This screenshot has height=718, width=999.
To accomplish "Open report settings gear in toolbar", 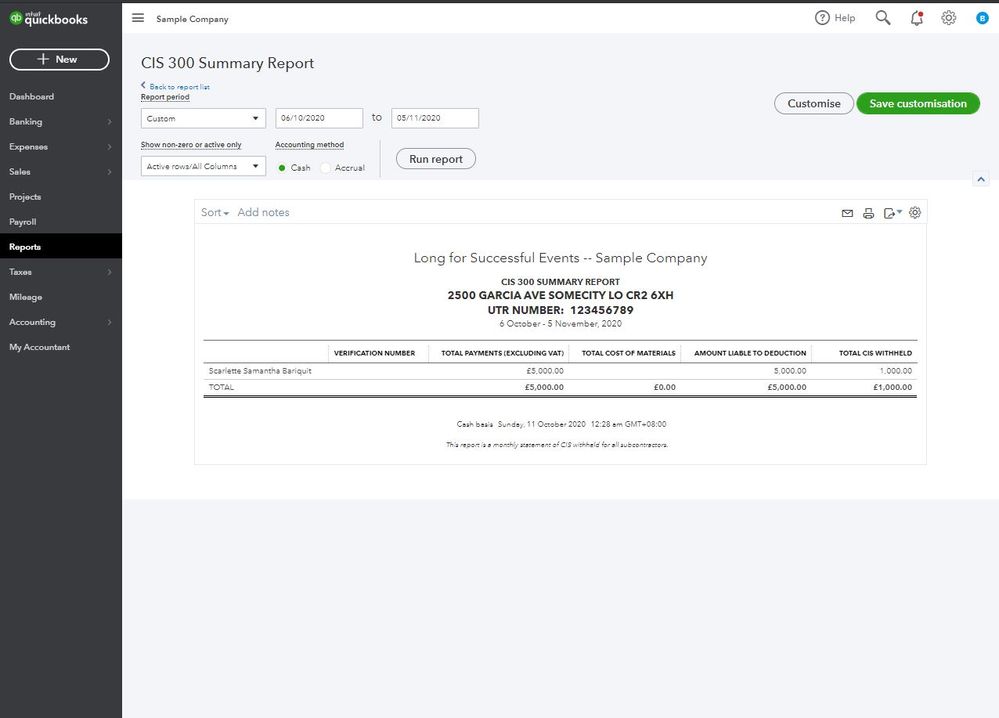I will [915, 213].
